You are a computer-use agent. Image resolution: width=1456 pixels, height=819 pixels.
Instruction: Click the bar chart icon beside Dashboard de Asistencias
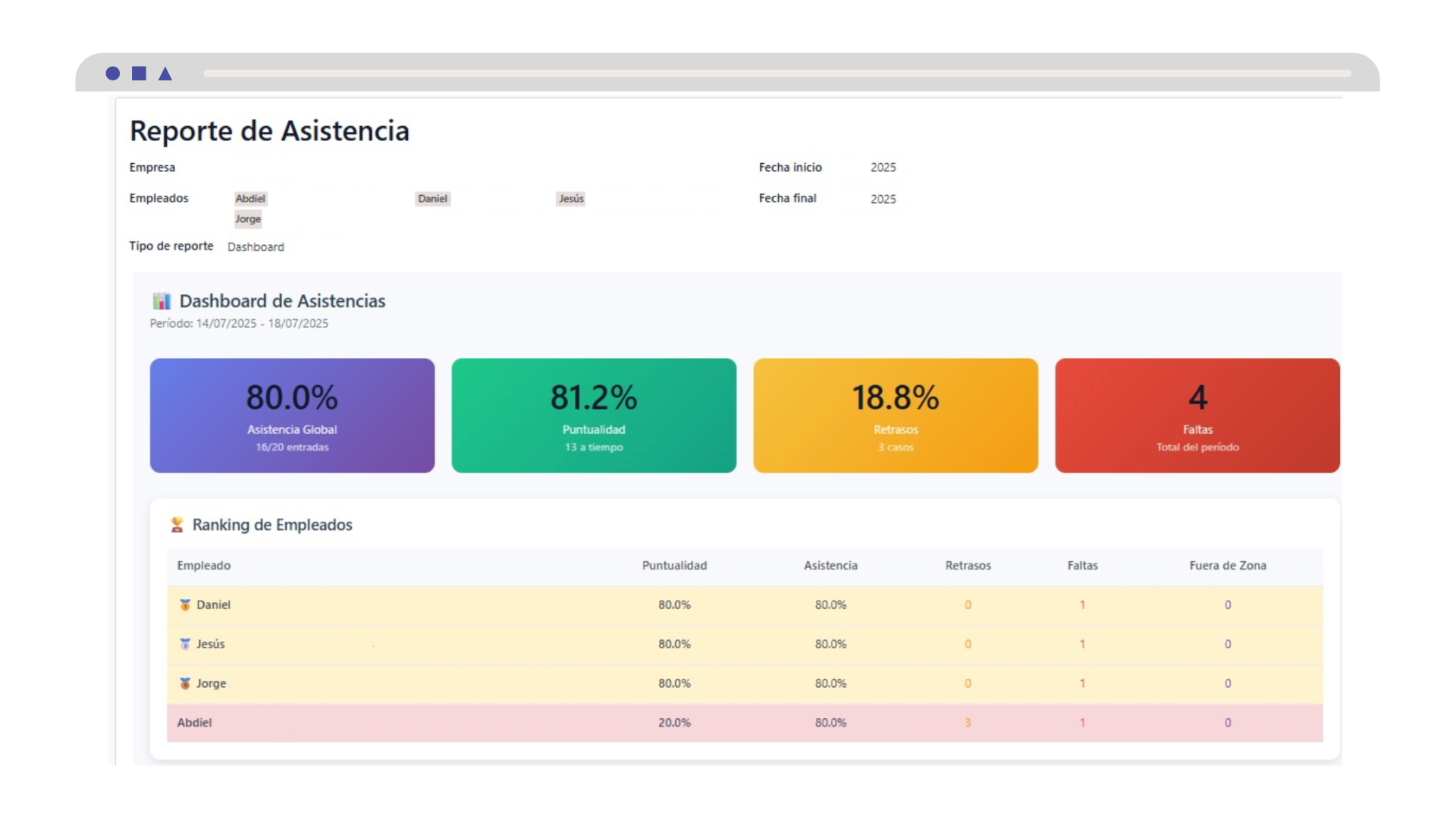[x=162, y=300]
